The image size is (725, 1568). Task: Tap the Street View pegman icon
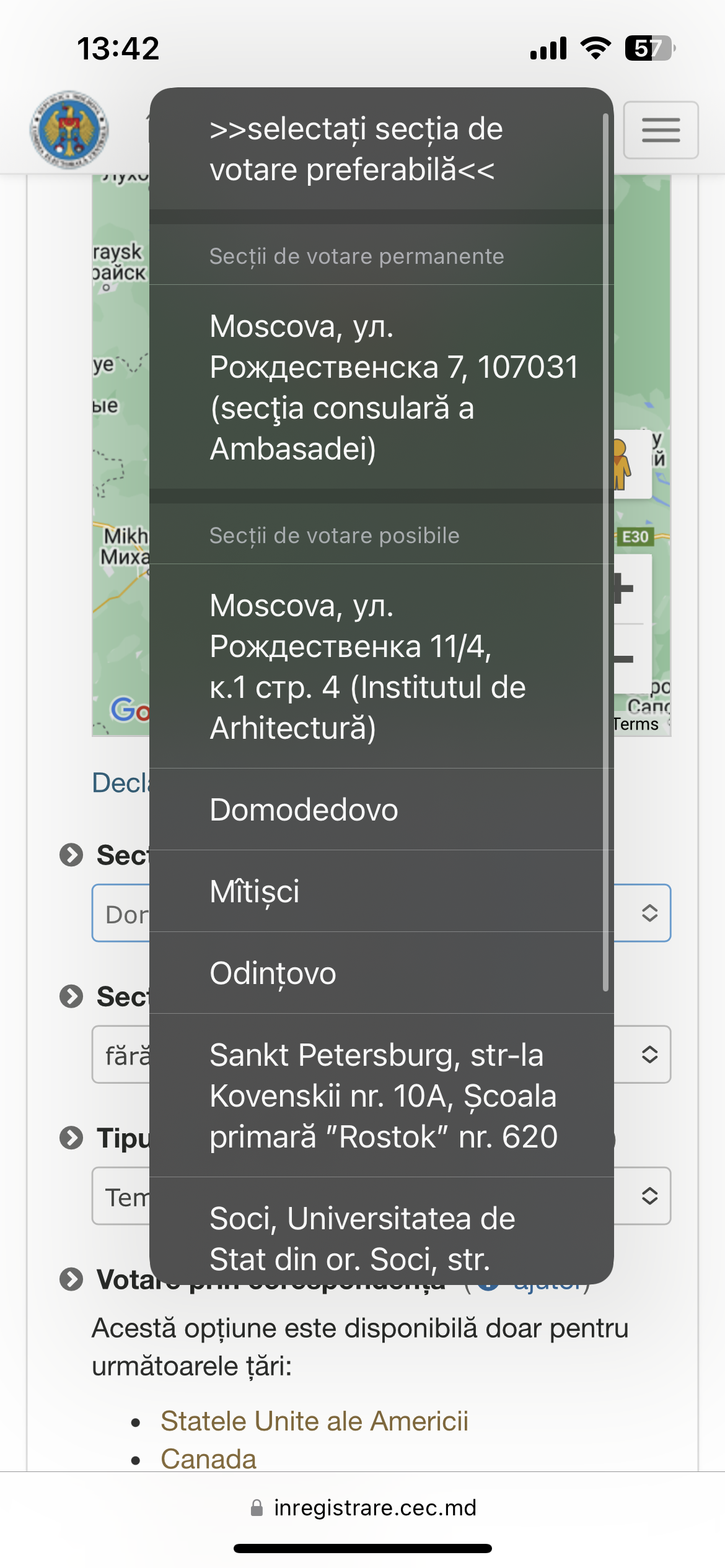(x=622, y=464)
